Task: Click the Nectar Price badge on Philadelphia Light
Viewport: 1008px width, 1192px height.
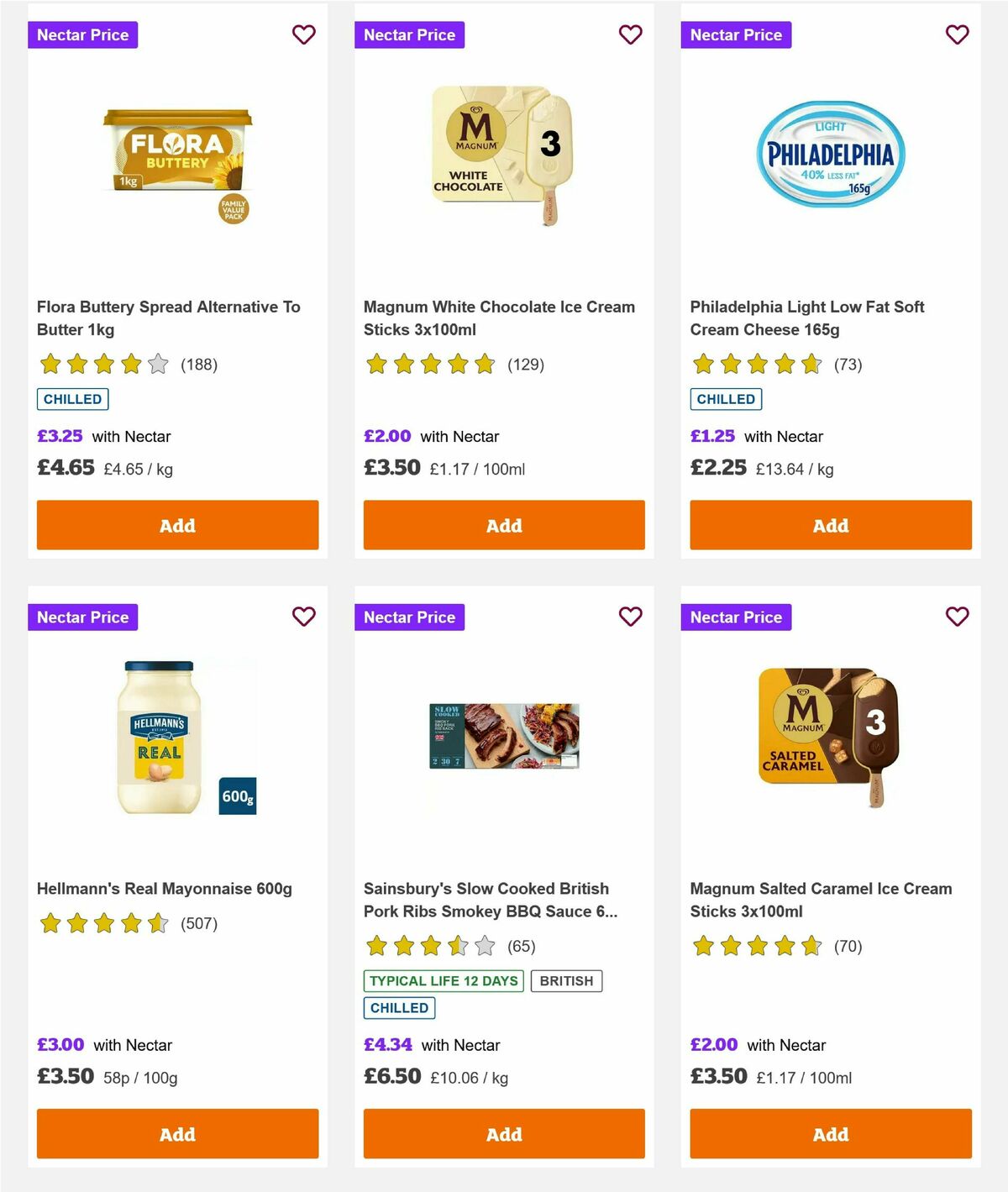Action: pyautogui.click(x=736, y=34)
